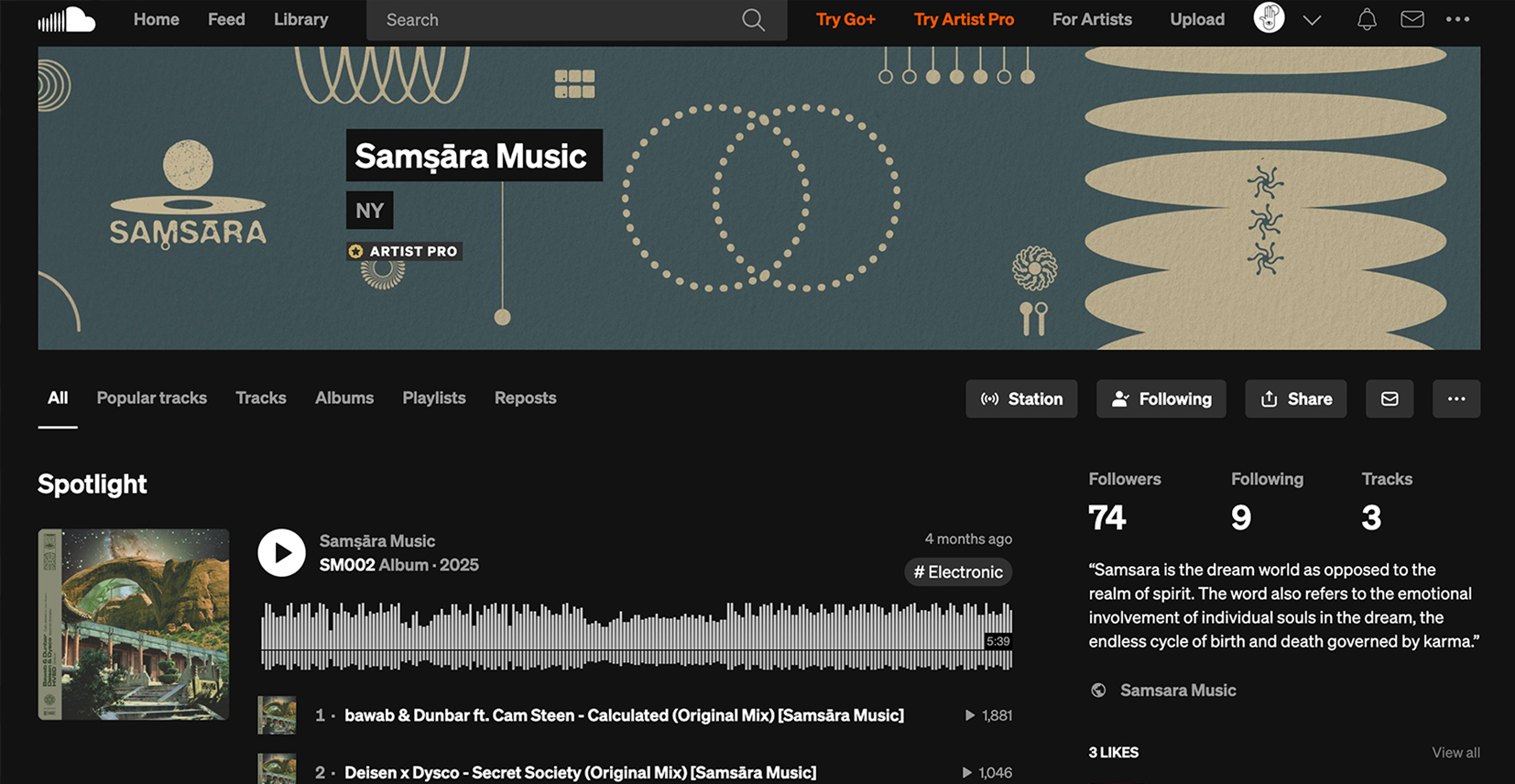Open the messages envelope in header
The image size is (1515, 784).
click(1412, 19)
